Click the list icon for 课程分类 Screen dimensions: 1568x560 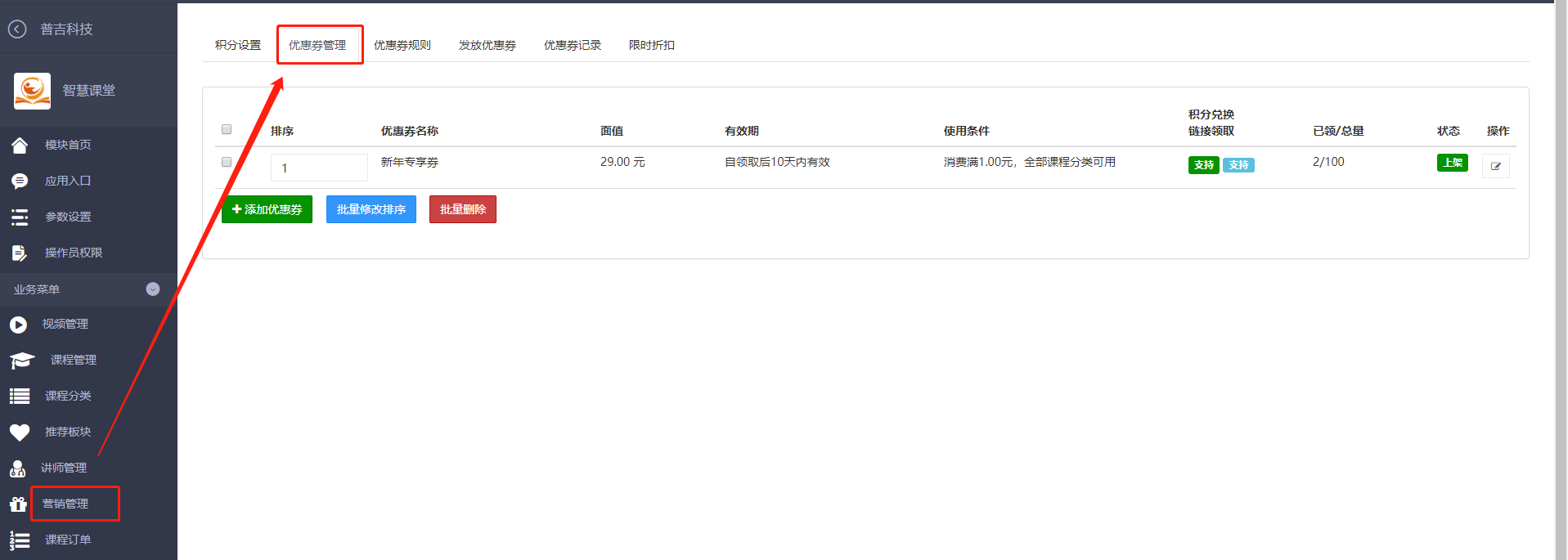point(20,396)
